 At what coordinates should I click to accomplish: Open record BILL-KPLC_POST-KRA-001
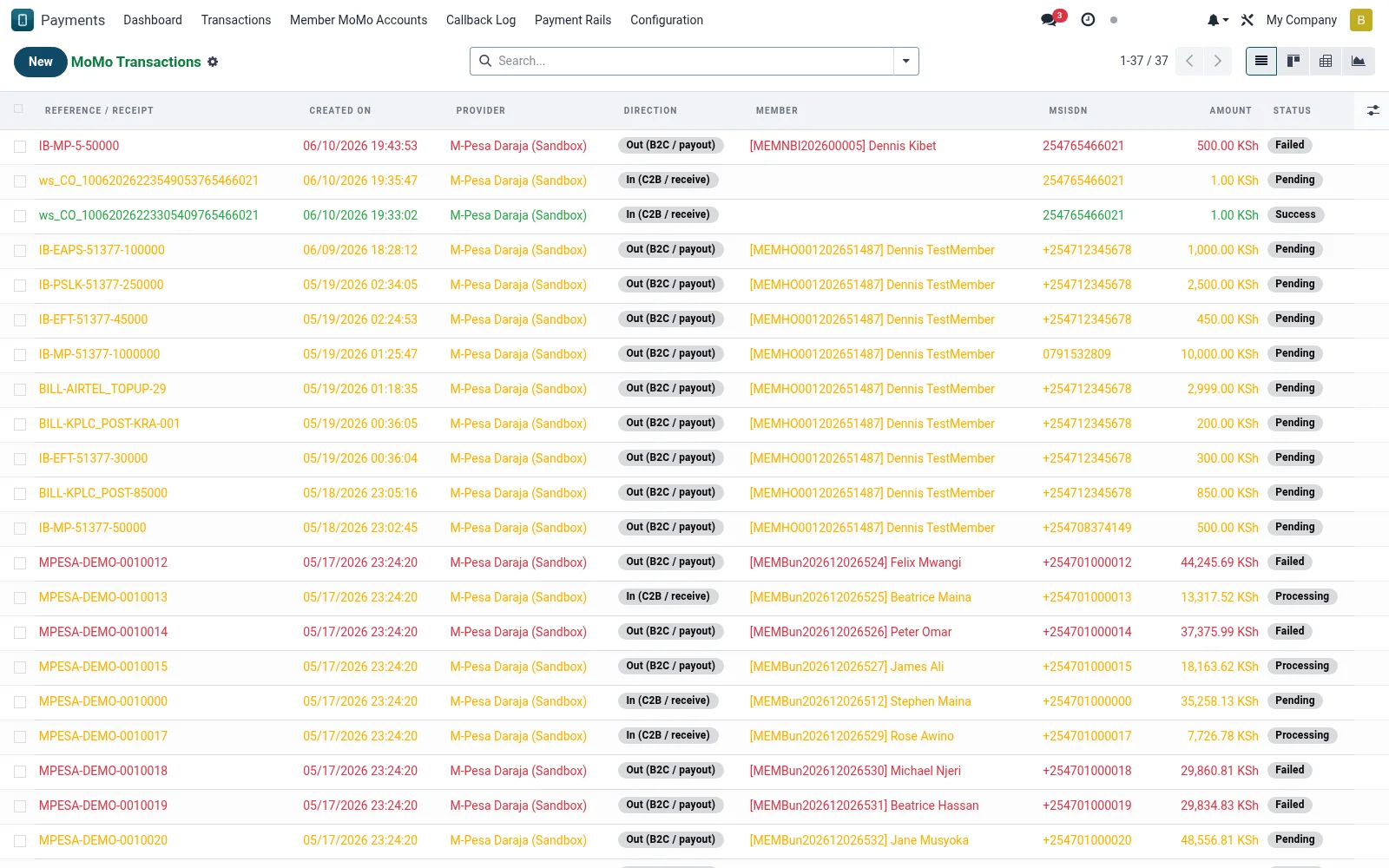pyautogui.click(x=109, y=424)
